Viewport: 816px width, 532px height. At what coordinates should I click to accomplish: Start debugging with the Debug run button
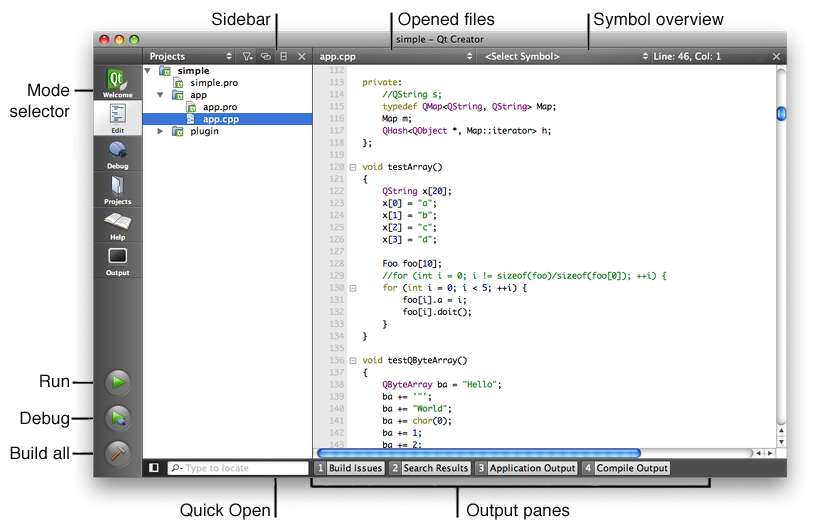pos(118,418)
